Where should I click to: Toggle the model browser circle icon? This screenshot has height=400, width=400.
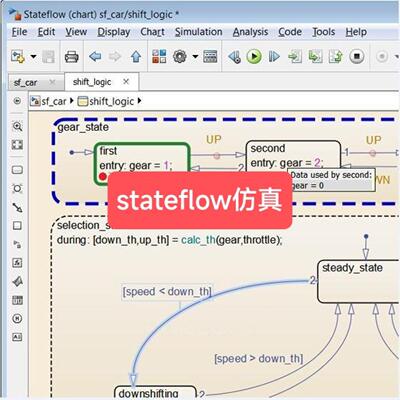tap(17, 101)
